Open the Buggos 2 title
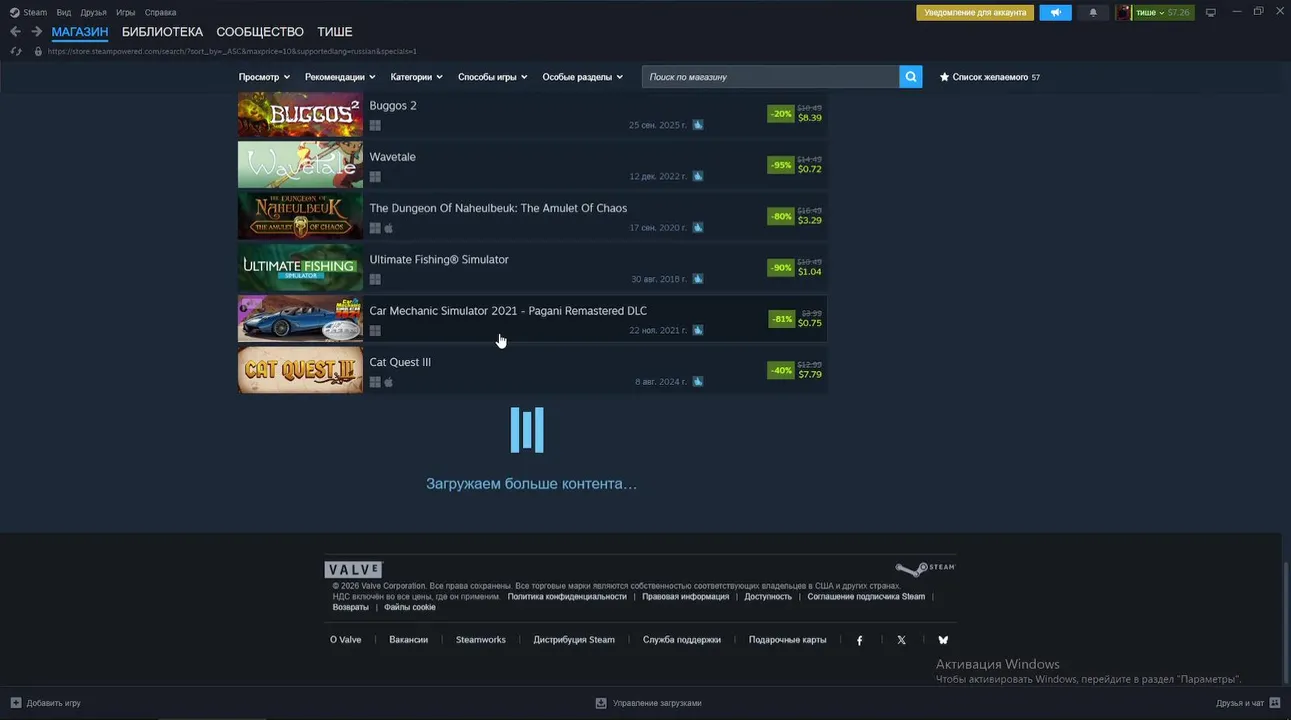 click(x=393, y=106)
